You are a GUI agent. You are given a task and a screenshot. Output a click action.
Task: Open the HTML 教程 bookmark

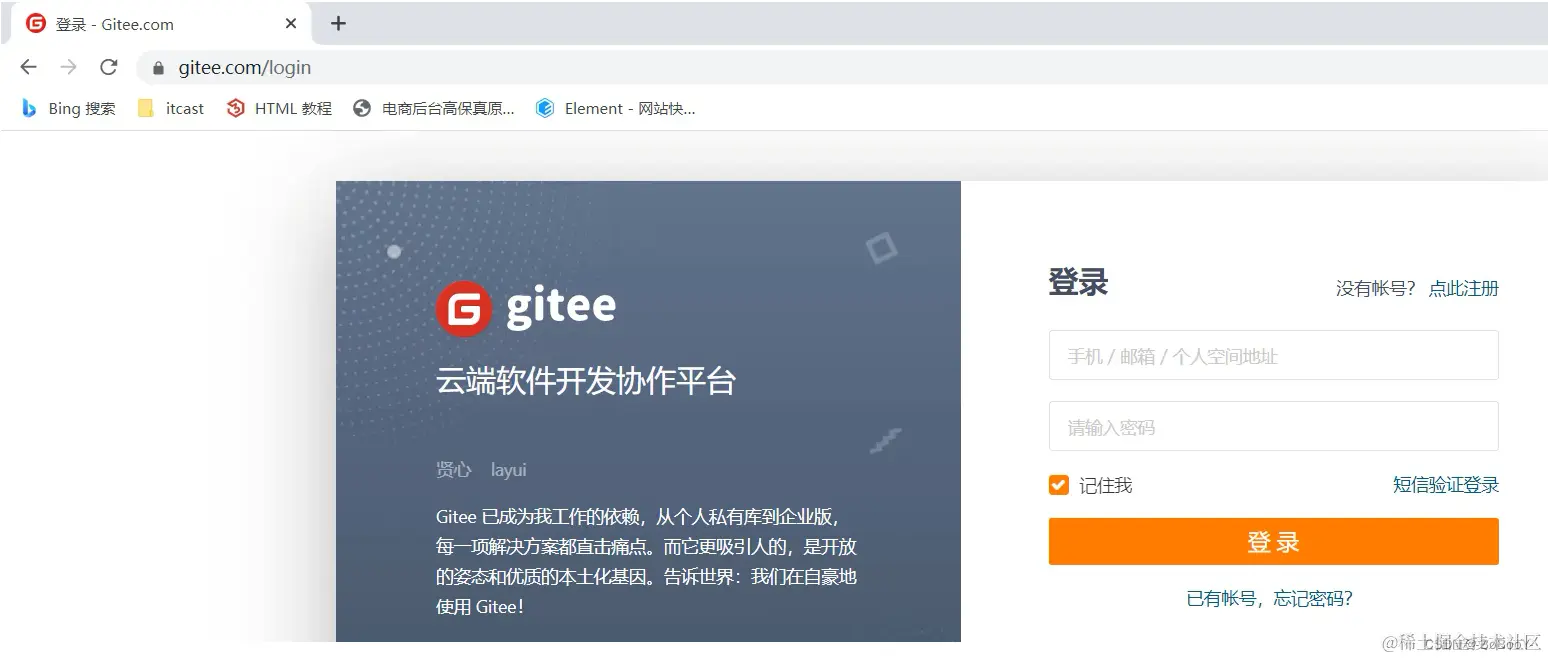[x=277, y=108]
